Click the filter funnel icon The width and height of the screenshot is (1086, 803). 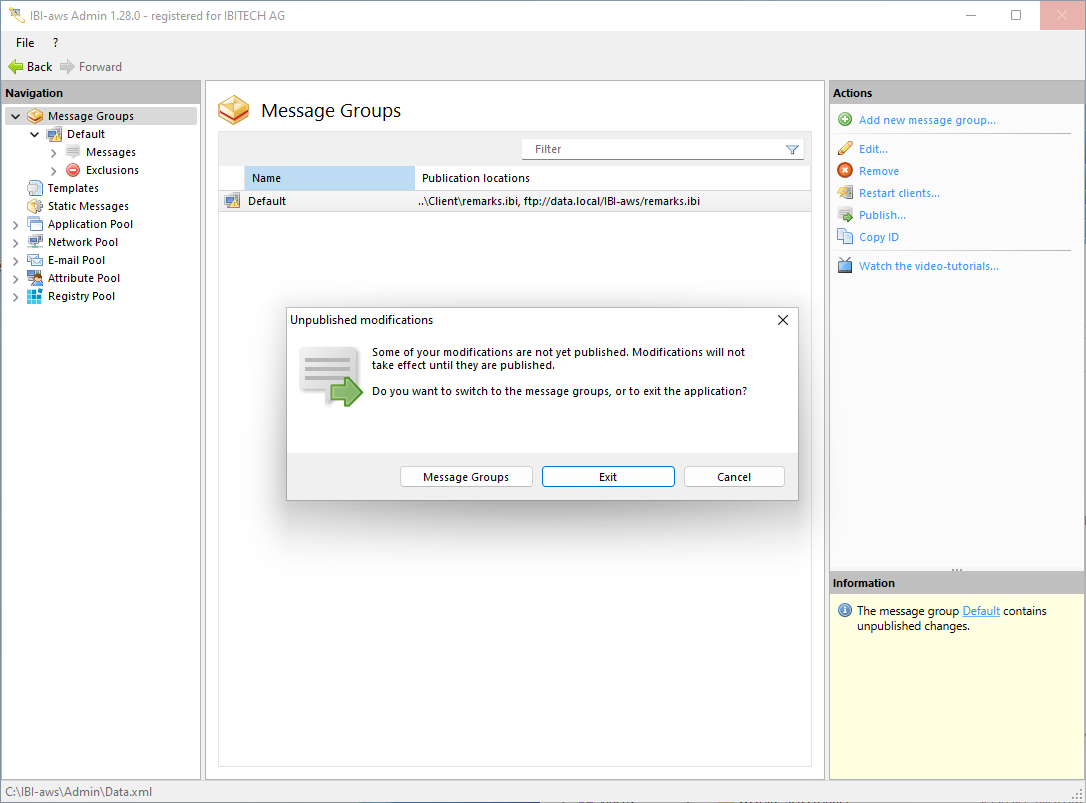point(792,150)
